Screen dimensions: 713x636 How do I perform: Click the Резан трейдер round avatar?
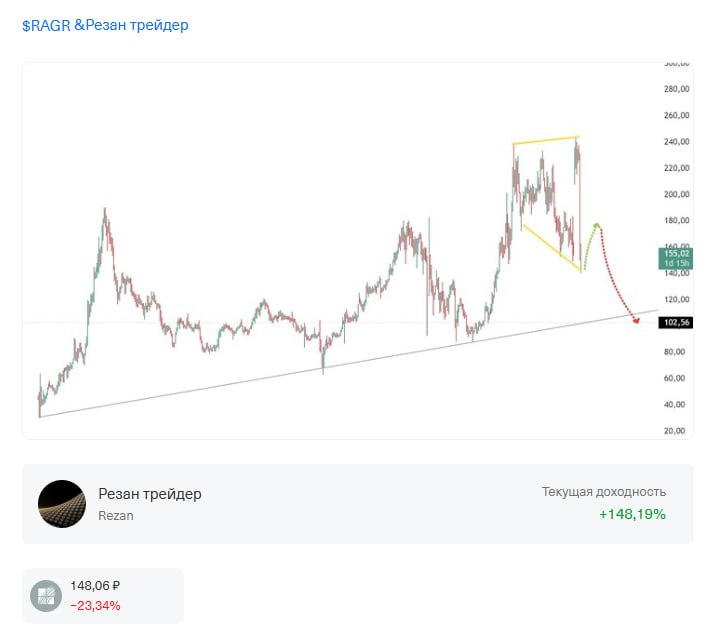(62, 504)
